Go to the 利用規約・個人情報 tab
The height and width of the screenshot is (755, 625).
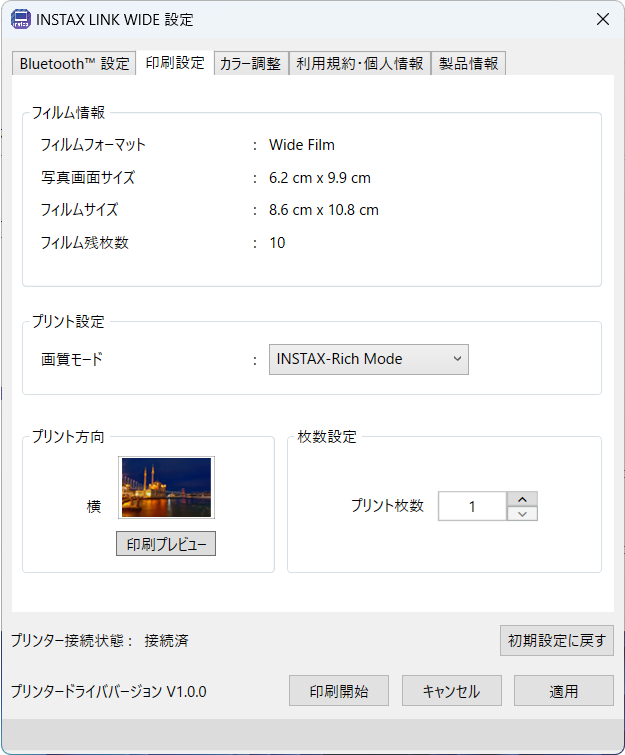[x=360, y=64]
